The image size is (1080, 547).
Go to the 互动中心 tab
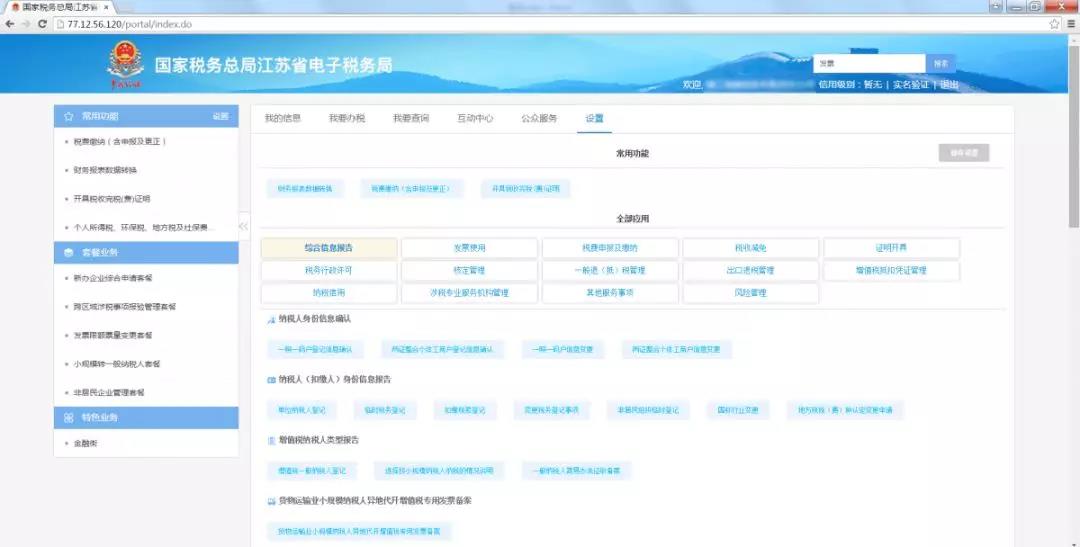pyautogui.click(x=475, y=118)
